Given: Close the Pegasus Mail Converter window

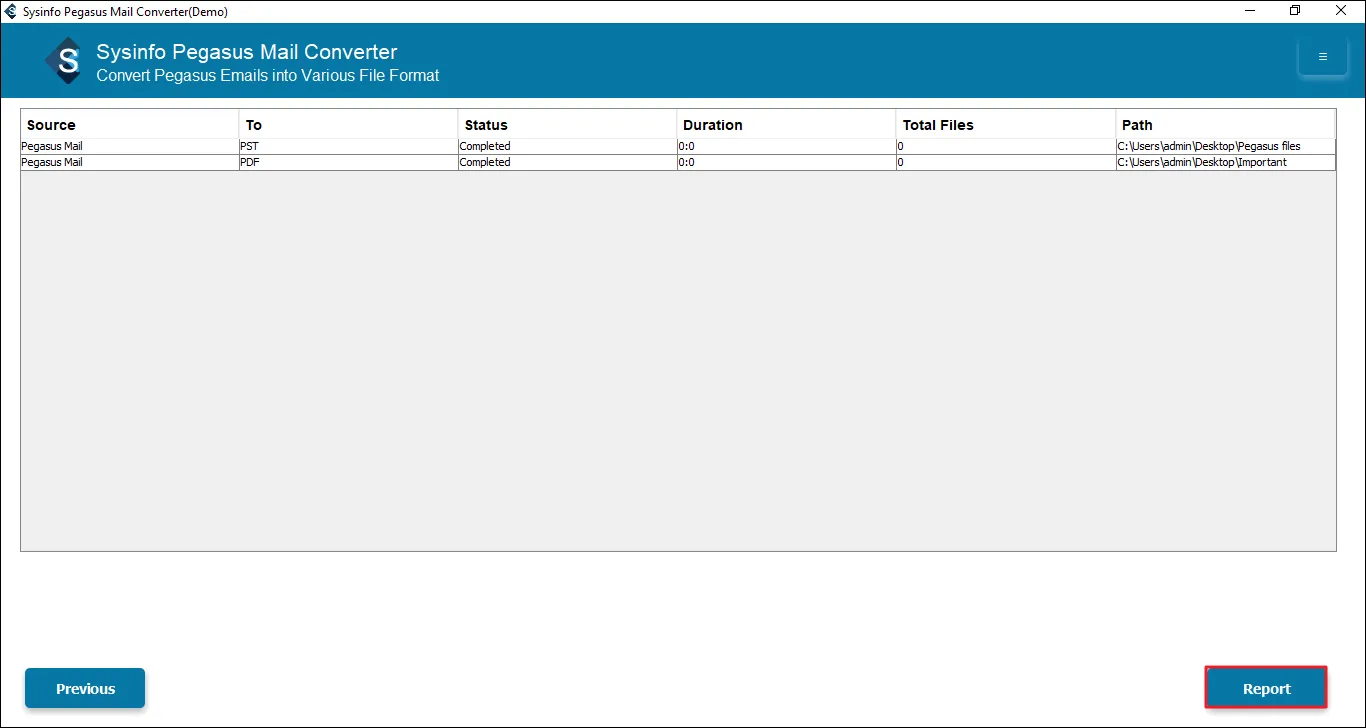Looking at the screenshot, I should 1341,11.
